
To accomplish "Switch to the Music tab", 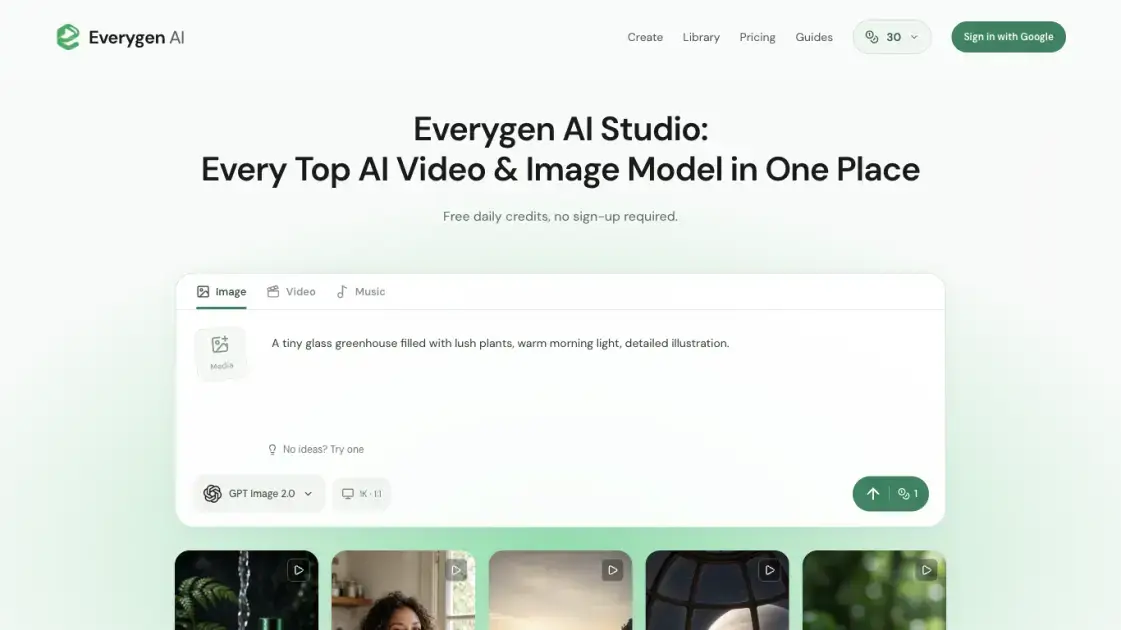I will (x=361, y=292).
